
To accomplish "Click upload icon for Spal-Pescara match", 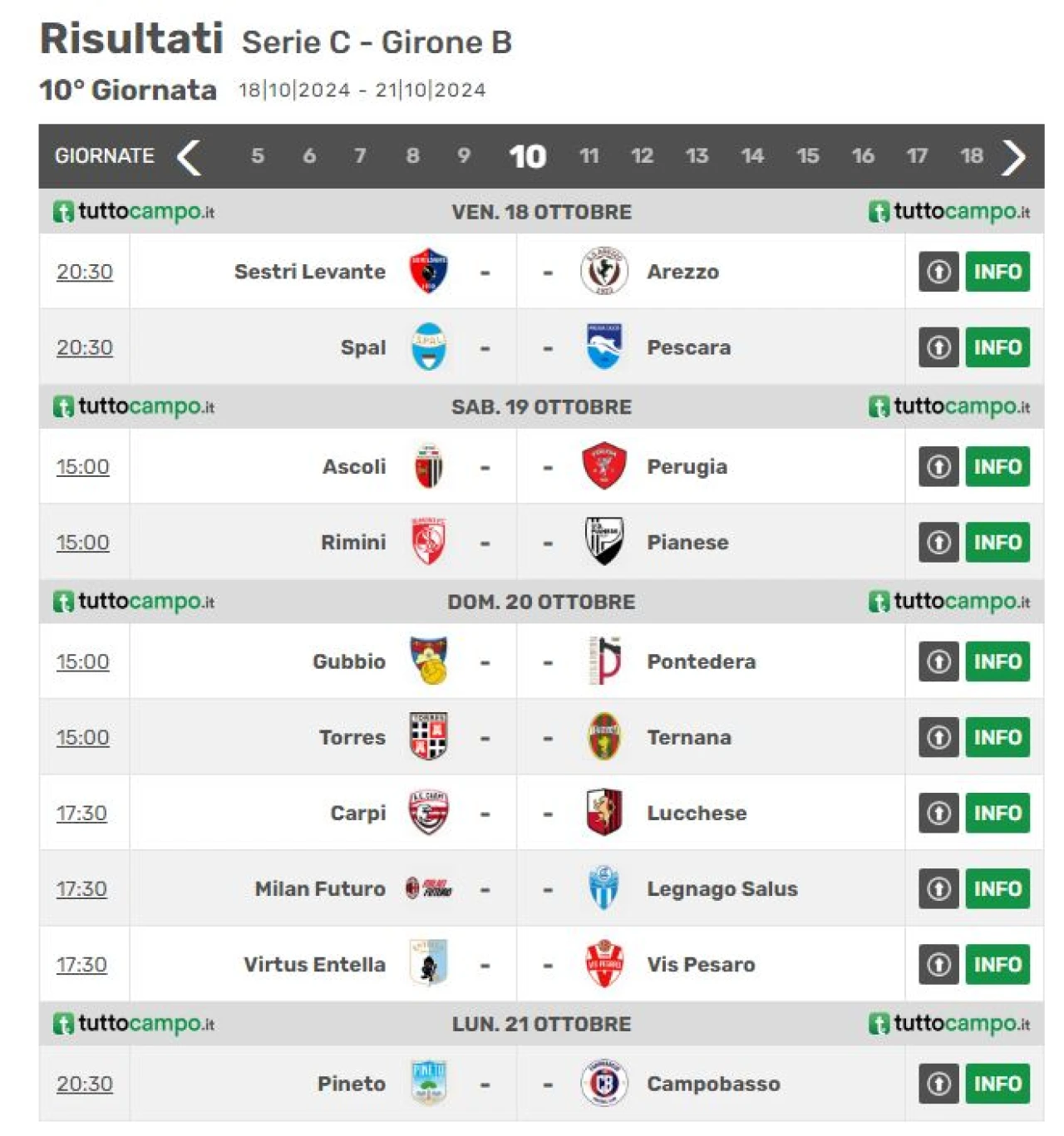I will click(938, 347).
